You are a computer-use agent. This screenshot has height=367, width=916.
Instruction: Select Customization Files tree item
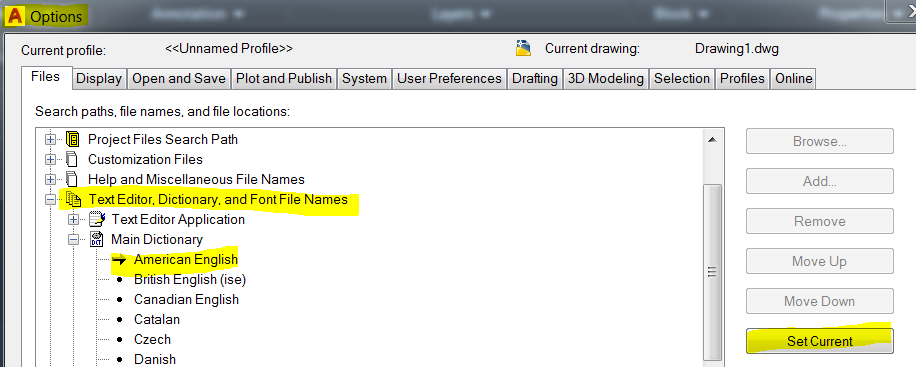tap(145, 160)
